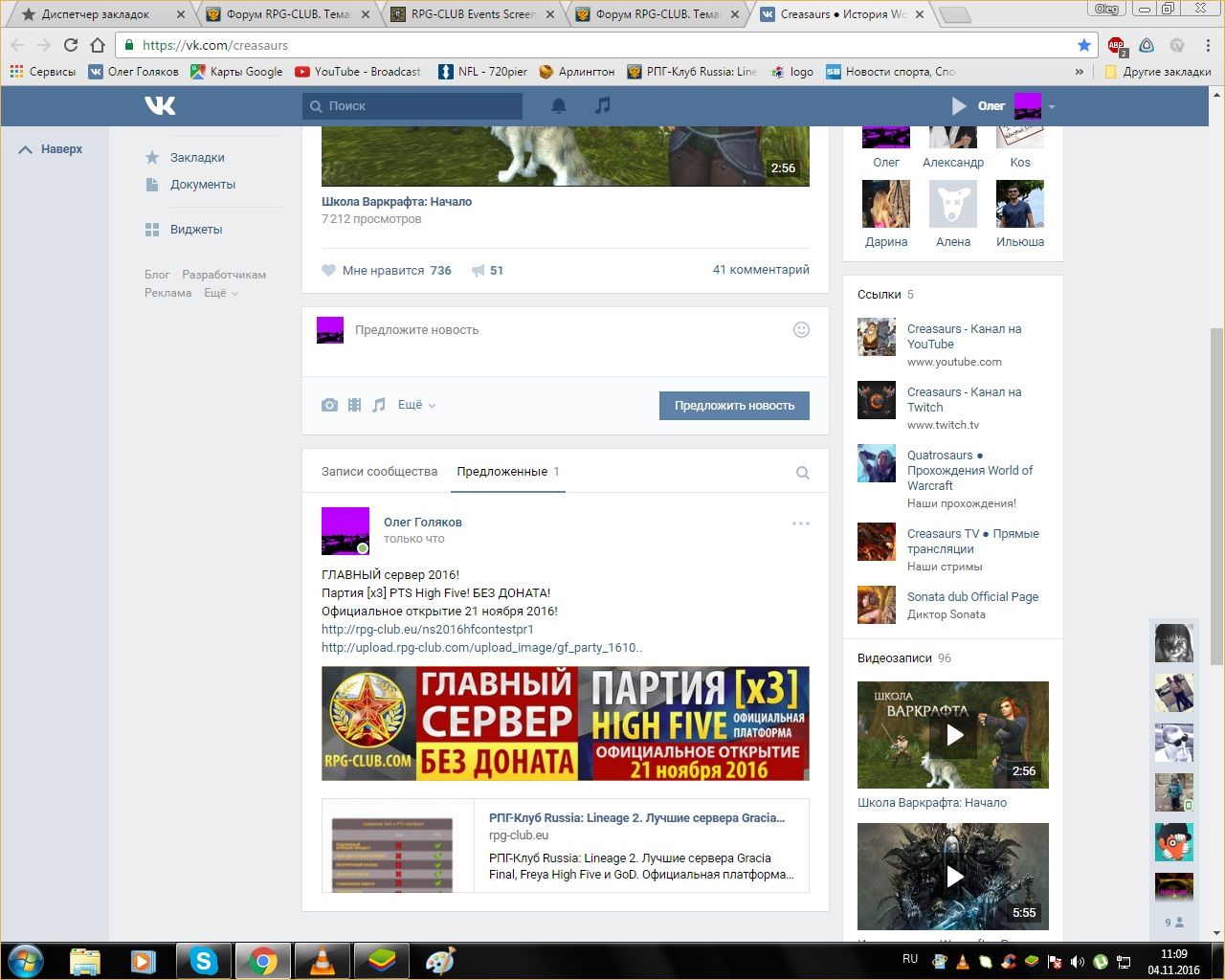Open post options three-dots menu
The height and width of the screenshot is (980, 1225).
coord(800,523)
